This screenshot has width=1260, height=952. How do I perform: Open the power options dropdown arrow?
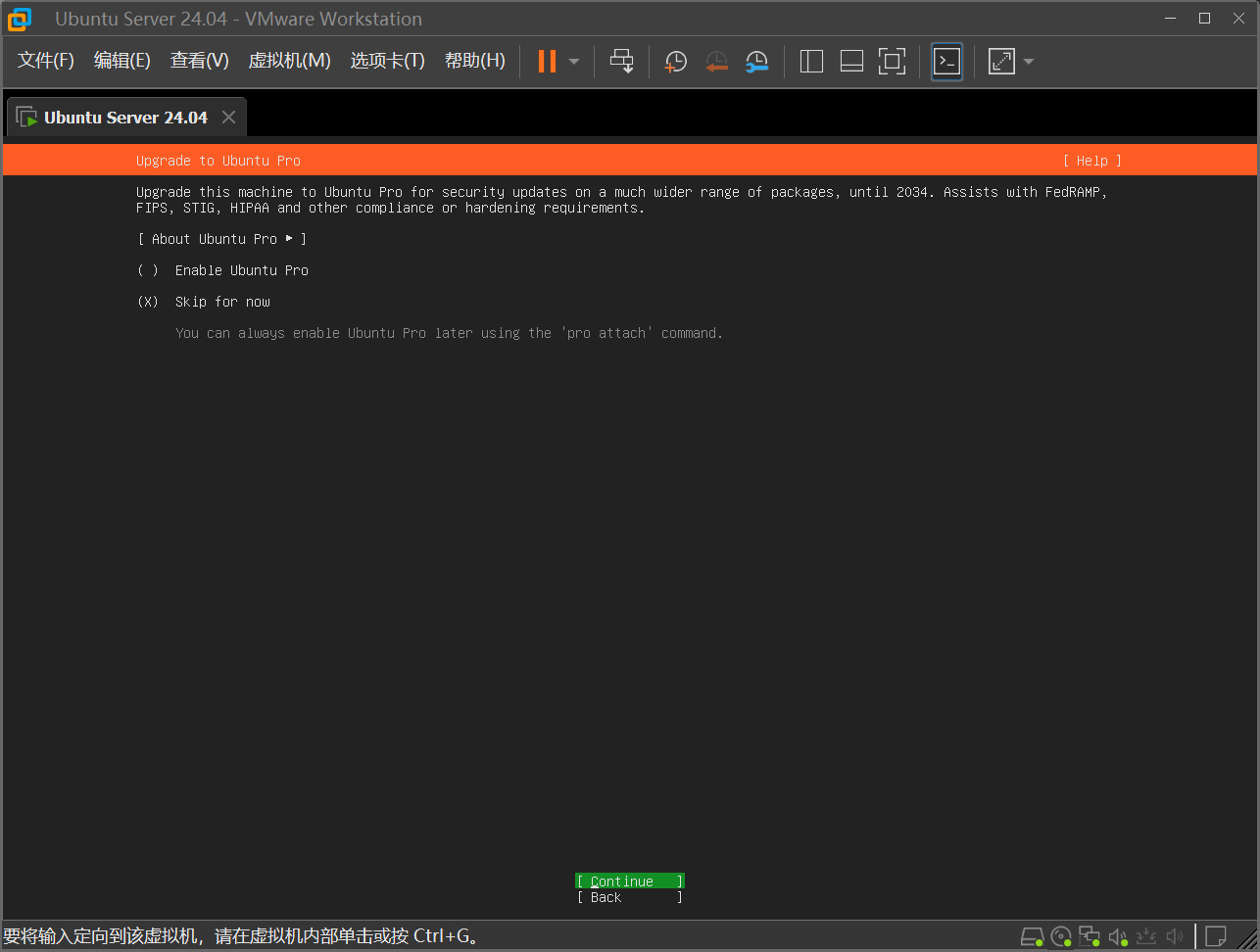pos(574,62)
